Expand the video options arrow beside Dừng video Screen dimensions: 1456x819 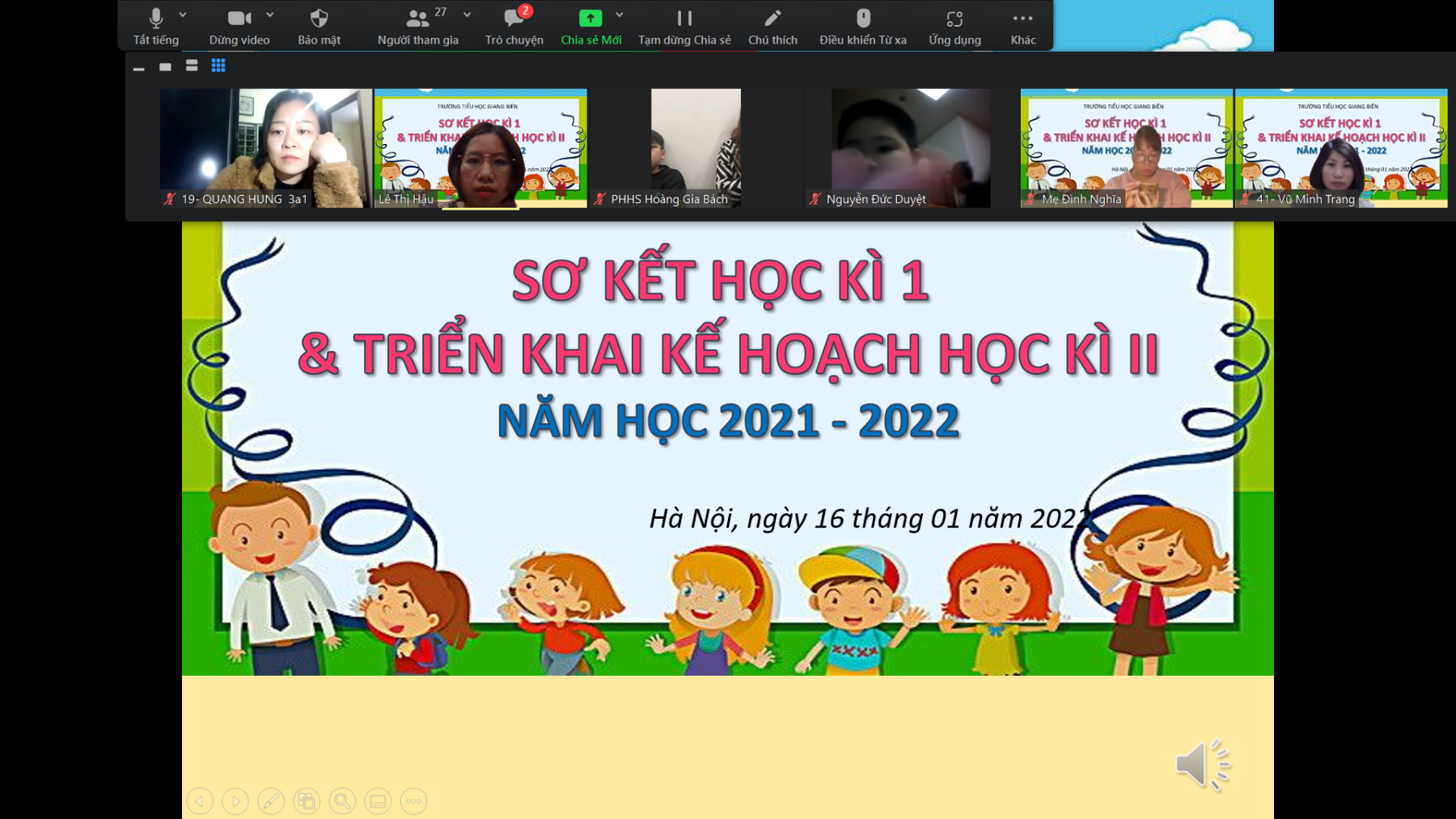point(270,15)
